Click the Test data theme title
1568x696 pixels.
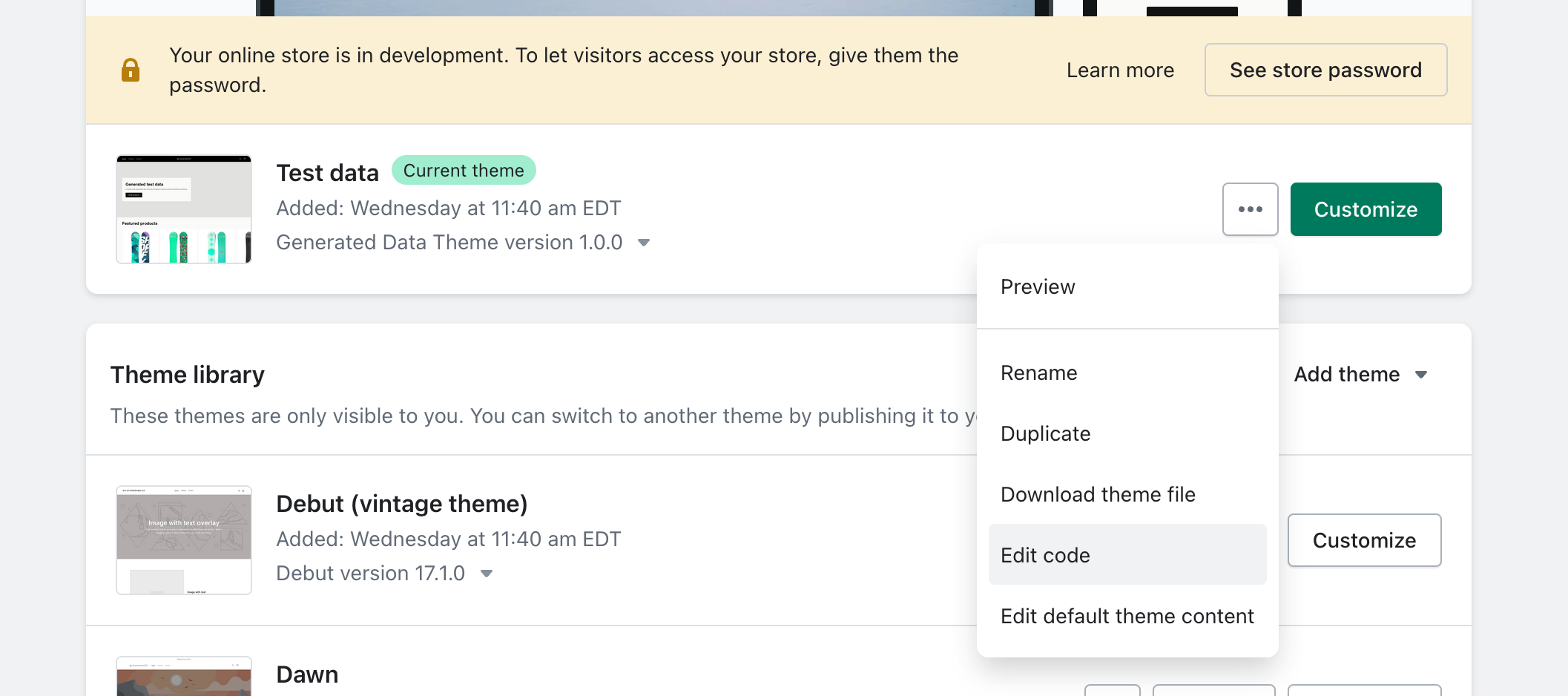click(x=327, y=173)
